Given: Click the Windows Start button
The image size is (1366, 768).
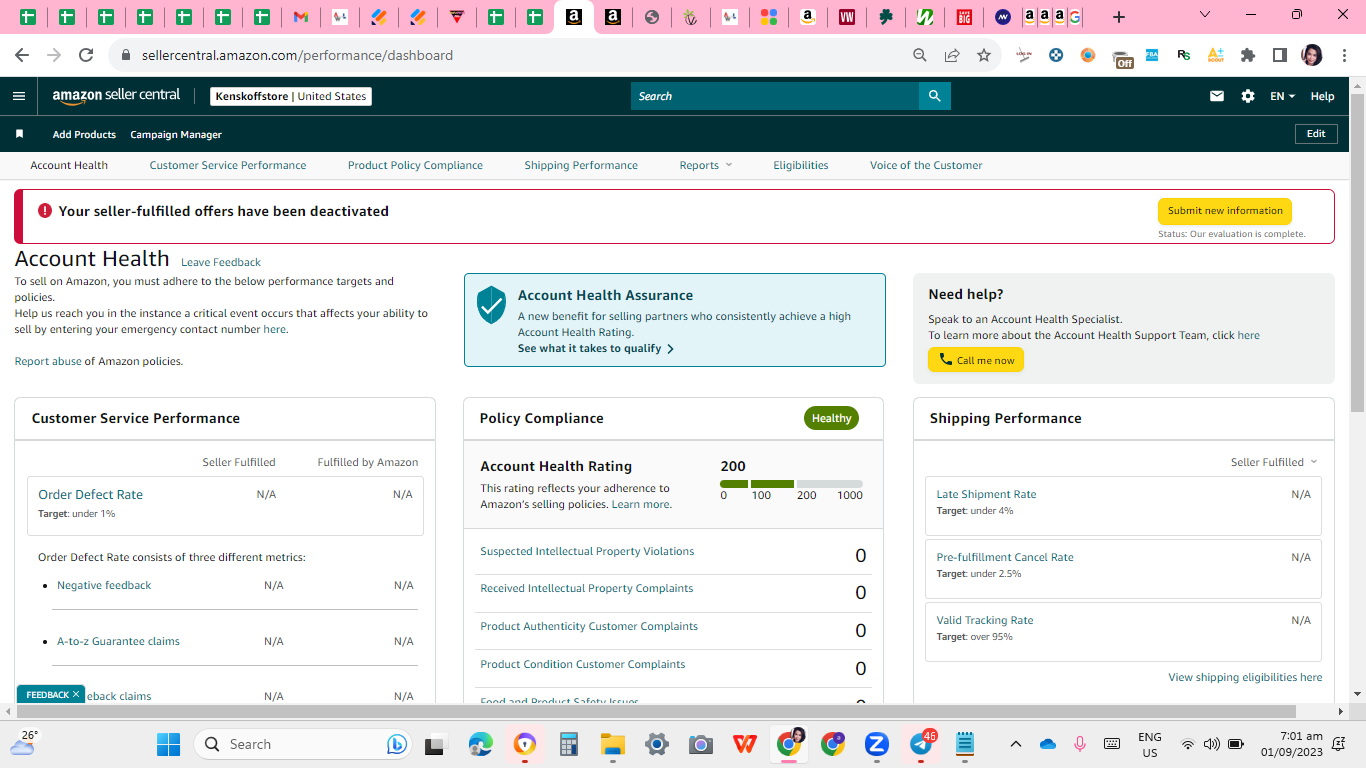Looking at the screenshot, I should 168,744.
